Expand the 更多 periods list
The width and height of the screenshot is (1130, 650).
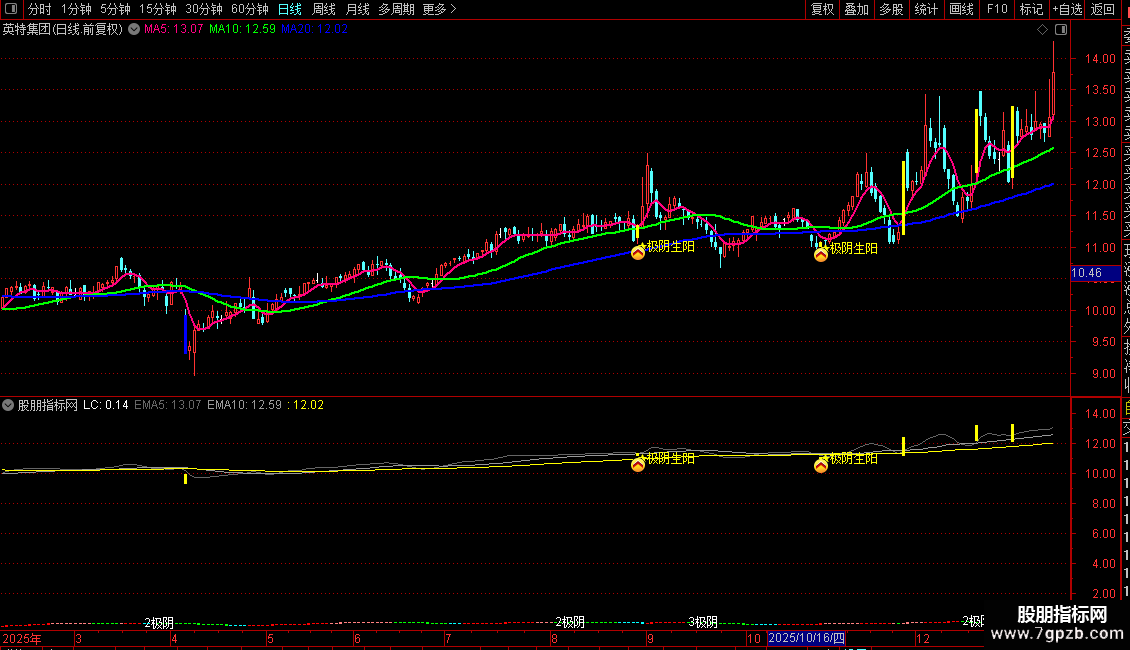click(439, 9)
